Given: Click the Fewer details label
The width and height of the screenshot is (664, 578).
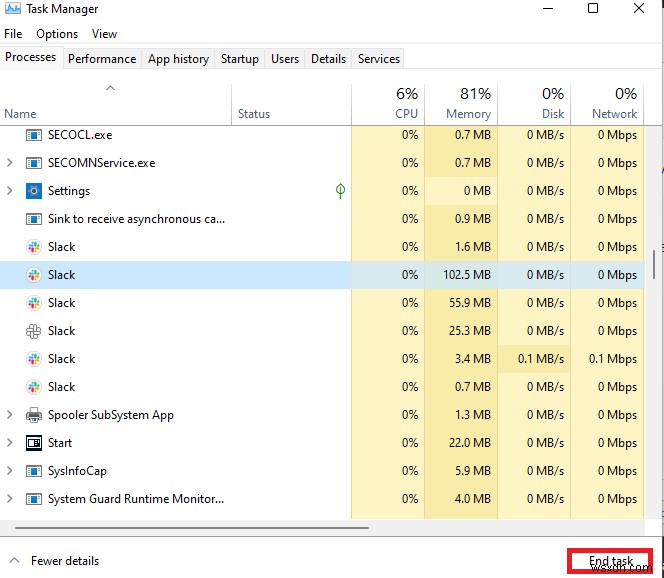Looking at the screenshot, I should (x=65, y=561).
